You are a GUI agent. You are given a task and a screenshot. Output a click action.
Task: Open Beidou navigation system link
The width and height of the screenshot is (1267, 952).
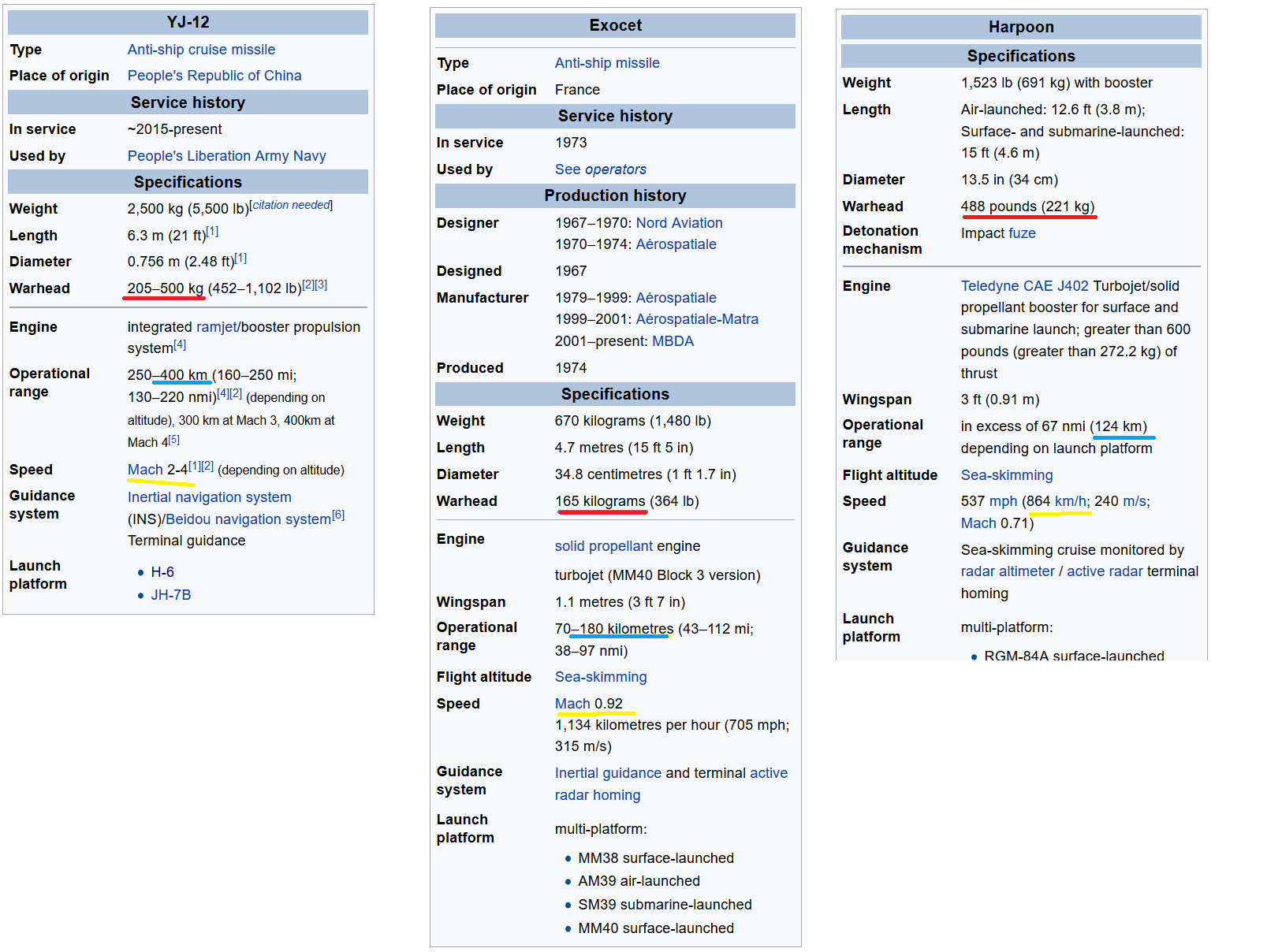[248, 519]
